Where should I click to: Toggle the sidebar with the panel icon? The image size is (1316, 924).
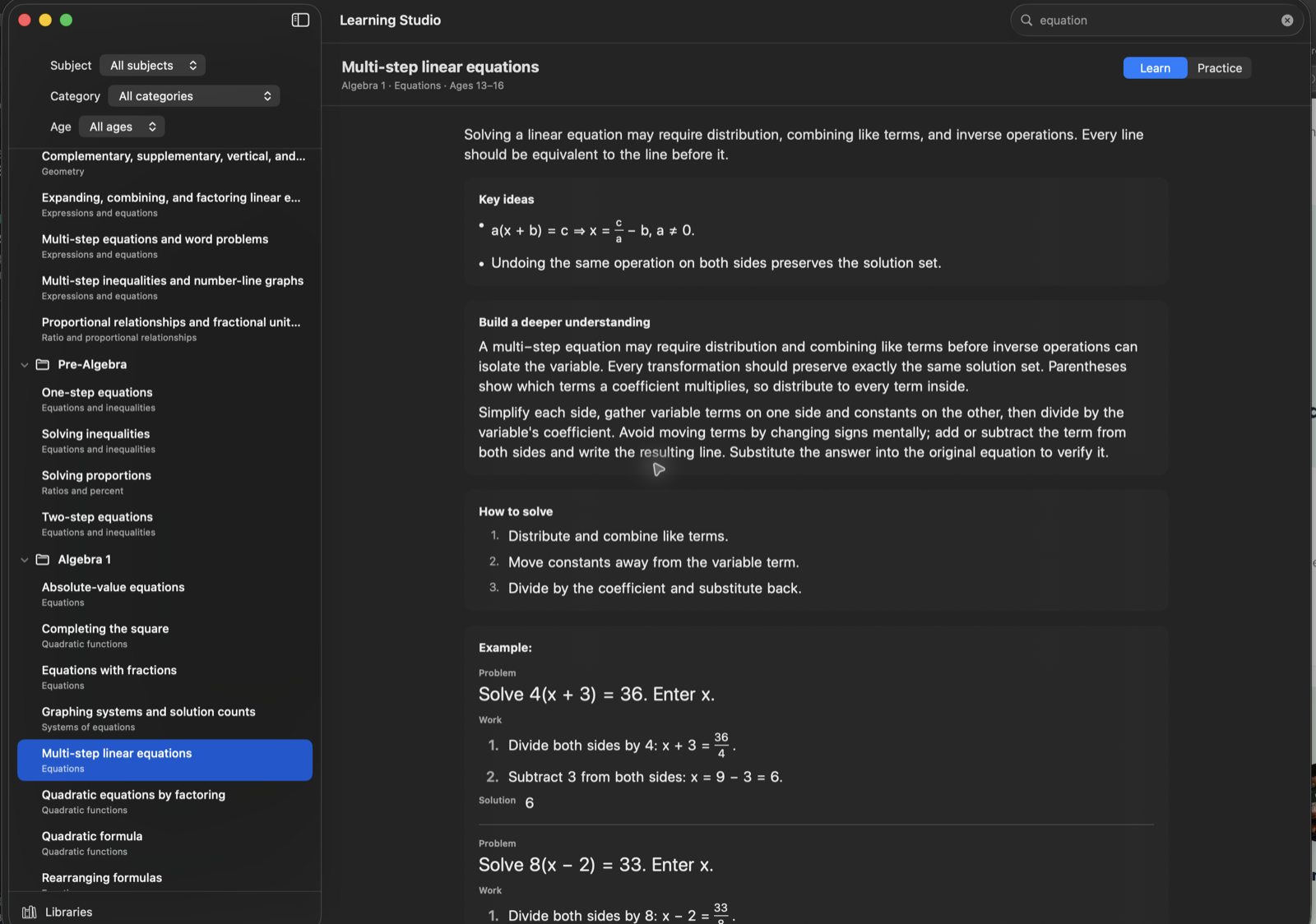(300, 20)
